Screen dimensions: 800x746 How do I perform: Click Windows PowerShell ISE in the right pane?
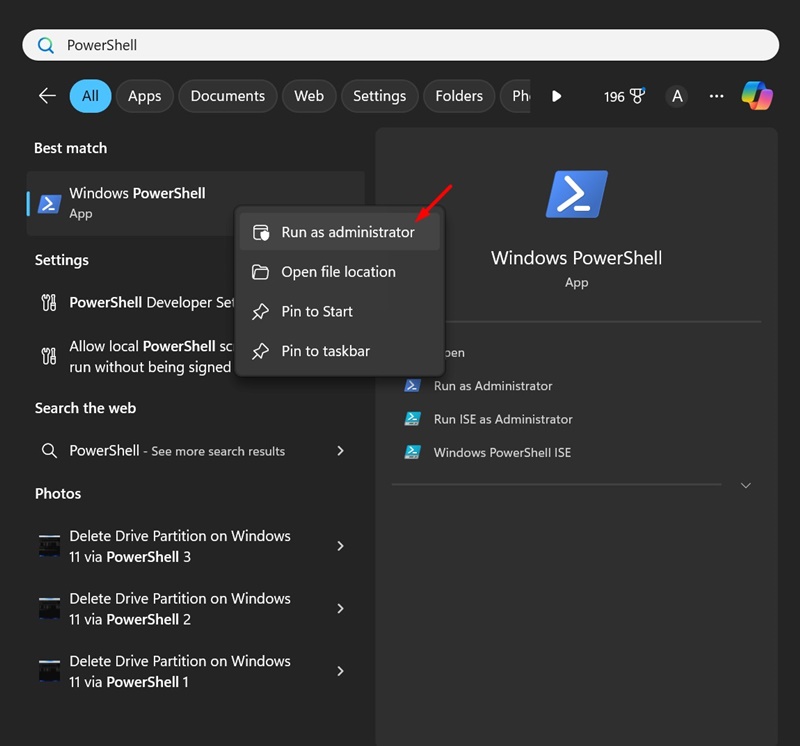(x=501, y=452)
